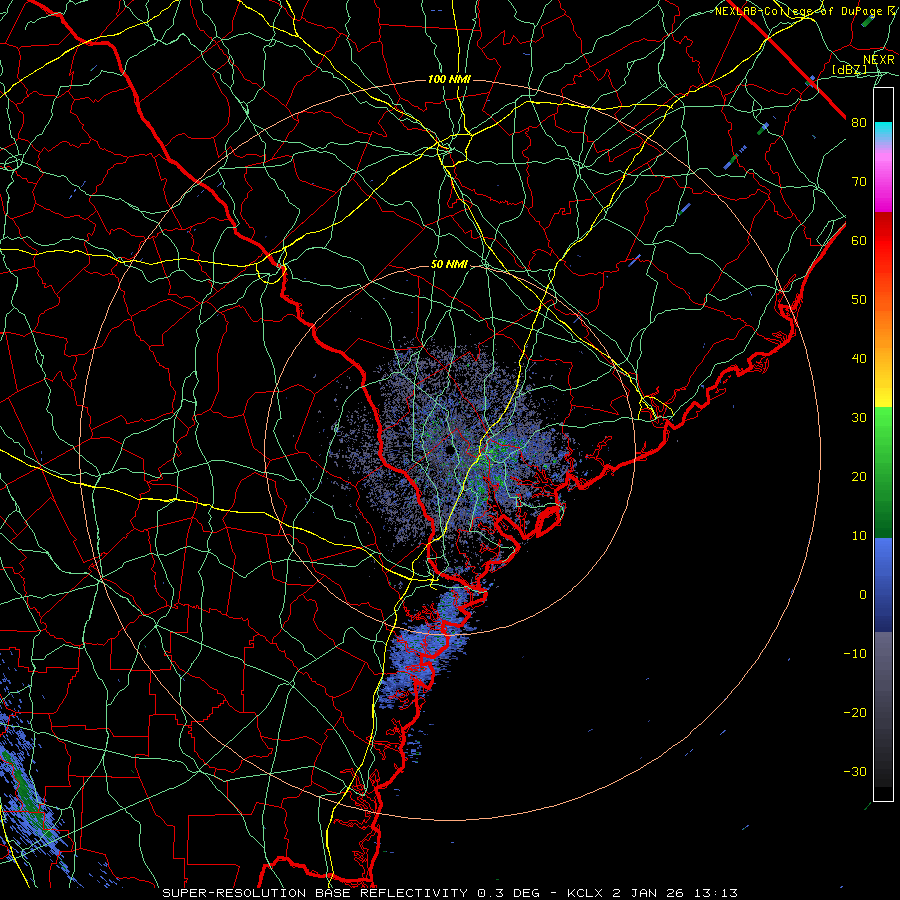Click the NEXR label above the color scale
The image size is (900, 900).
point(879,60)
